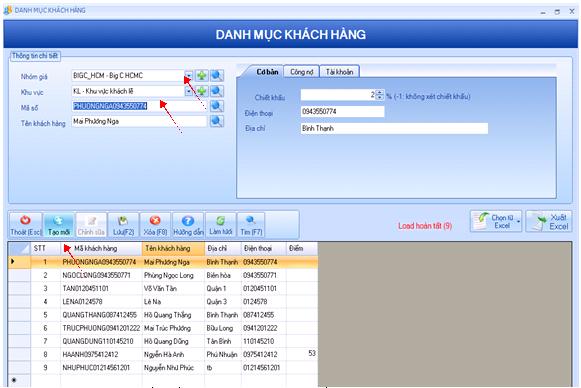
Task: Click the Địa chỉ input field
Action: coord(394,128)
